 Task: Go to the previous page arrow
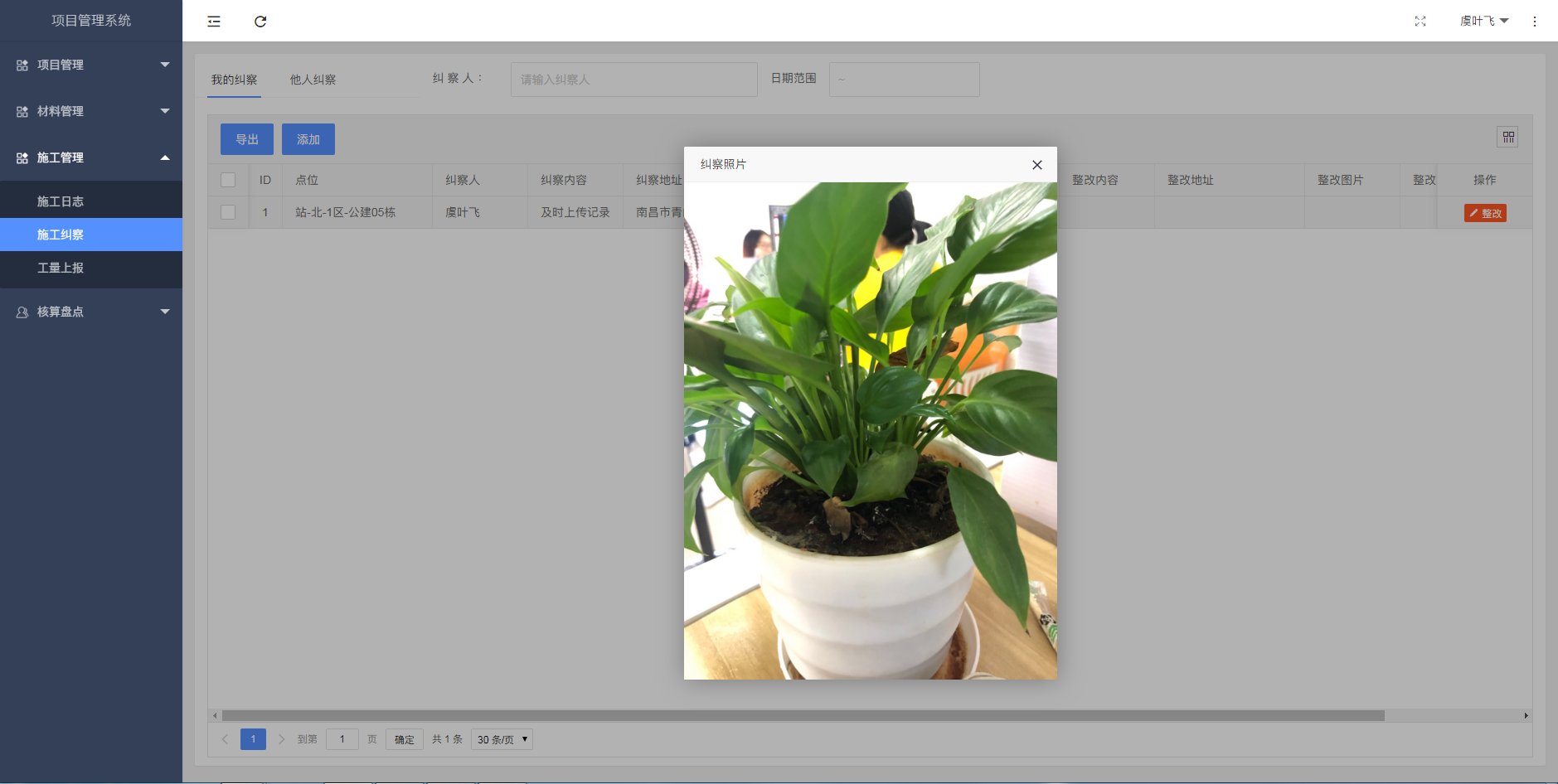pos(225,739)
